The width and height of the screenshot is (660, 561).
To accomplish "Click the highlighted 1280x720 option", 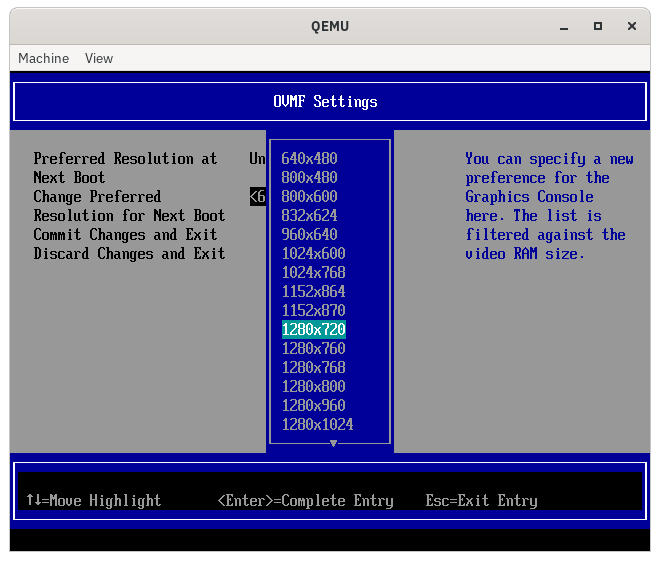I will coord(314,330).
